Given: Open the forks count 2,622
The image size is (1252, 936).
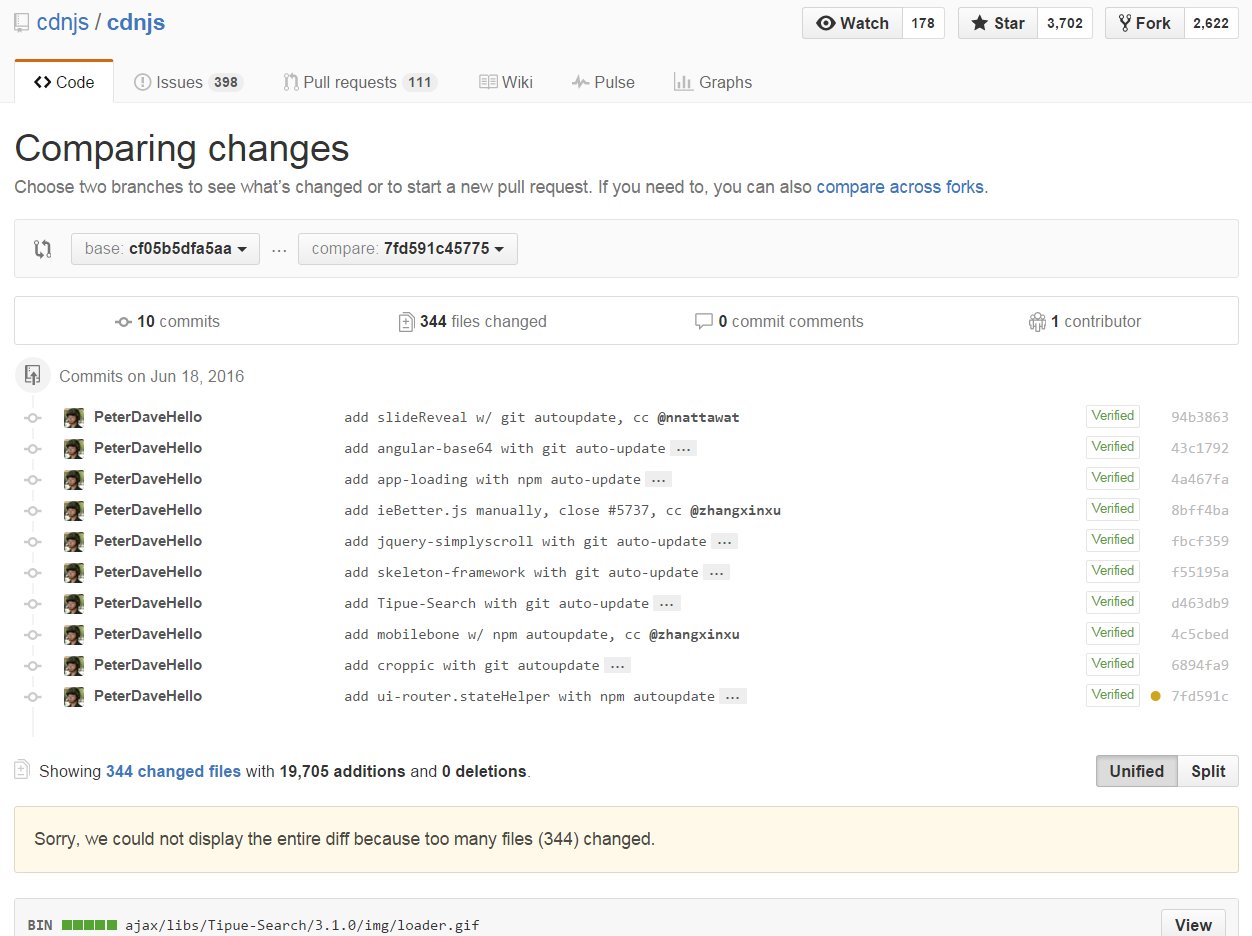Looking at the screenshot, I should tap(1211, 23).
